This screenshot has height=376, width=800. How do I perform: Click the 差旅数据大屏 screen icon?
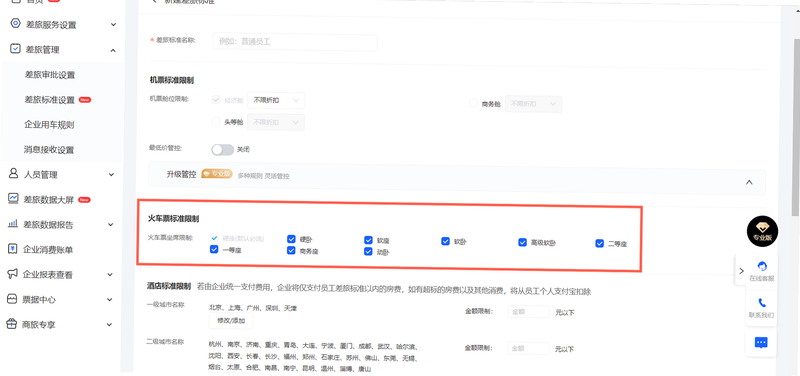13,199
